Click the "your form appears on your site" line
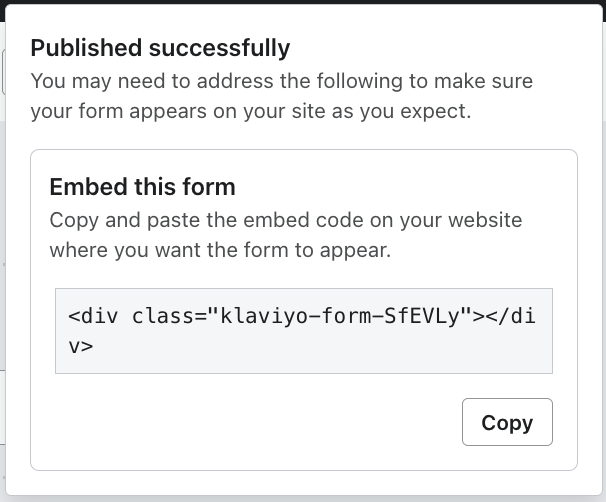This screenshot has width=606, height=502. pyautogui.click(x=250, y=111)
